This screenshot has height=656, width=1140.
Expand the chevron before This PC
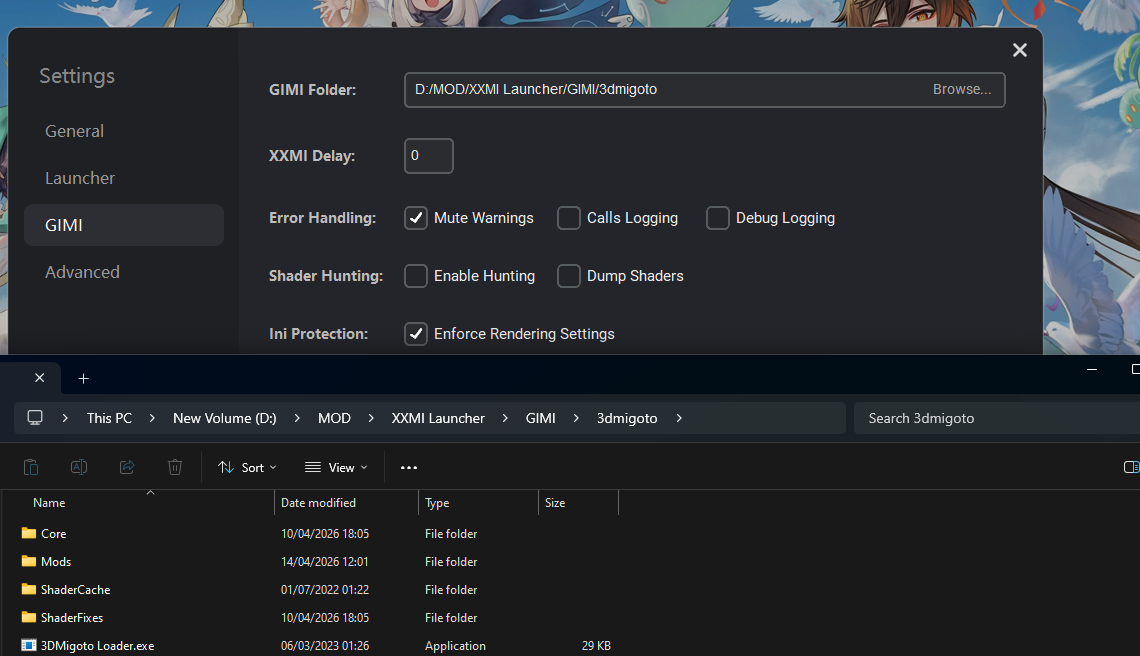click(x=65, y=418)
